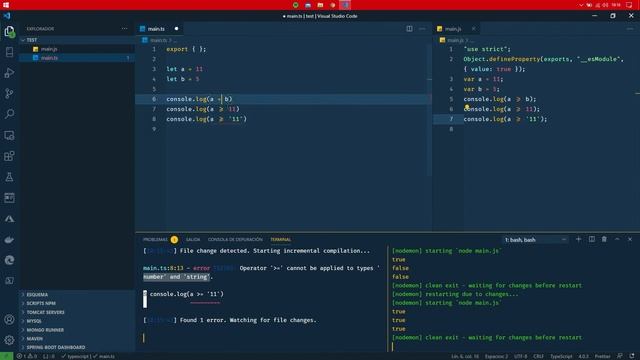Viewport: 640px width, 360px height.
Task: Open the Testing flask view
Action: [x=9, y=177]
